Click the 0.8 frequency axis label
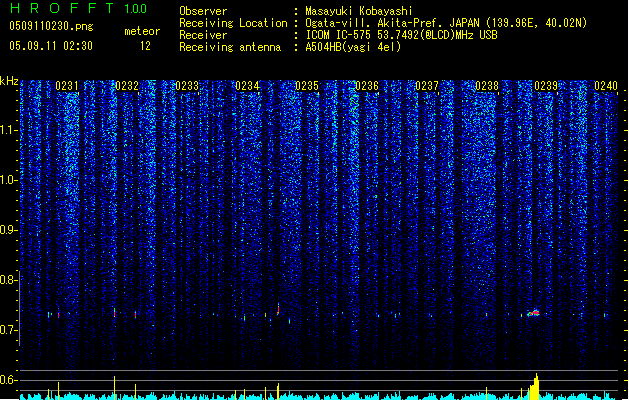629x400 pixels. click(x=9, y=280)
